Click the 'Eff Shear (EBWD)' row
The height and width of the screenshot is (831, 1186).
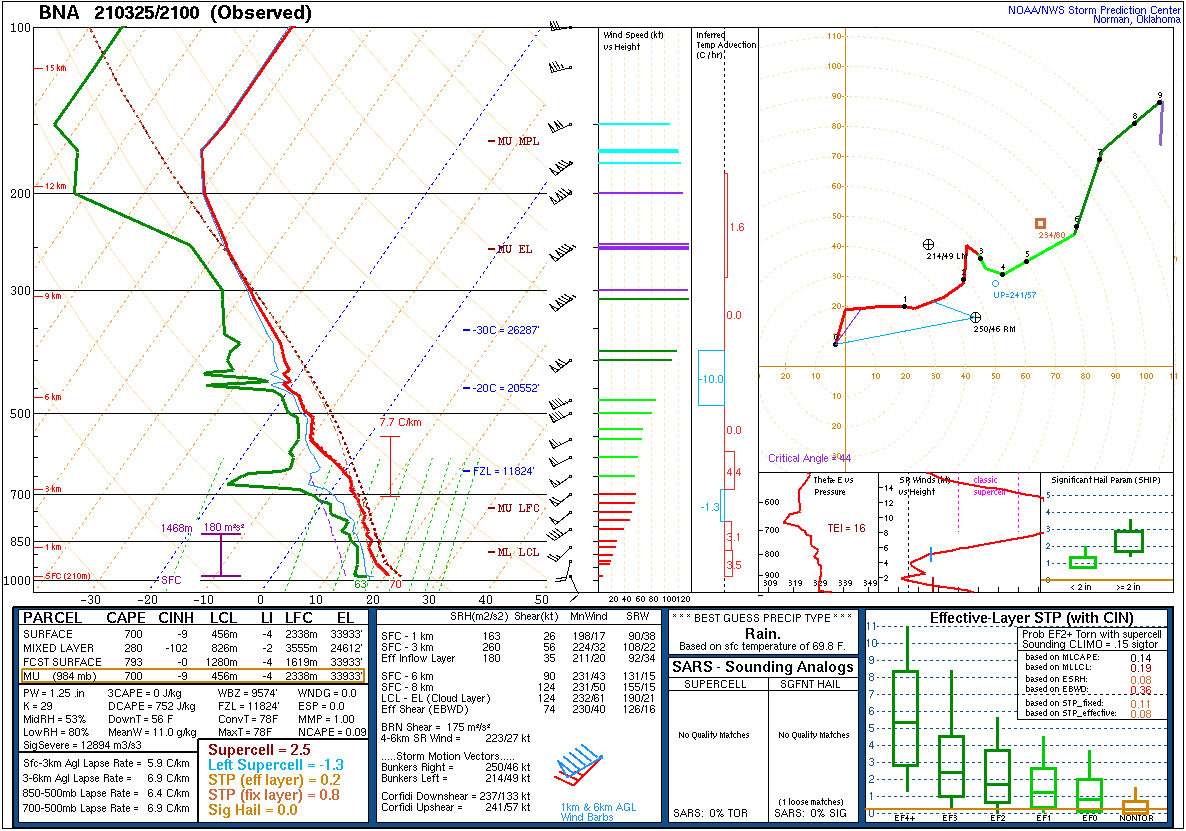click(518, 709)
